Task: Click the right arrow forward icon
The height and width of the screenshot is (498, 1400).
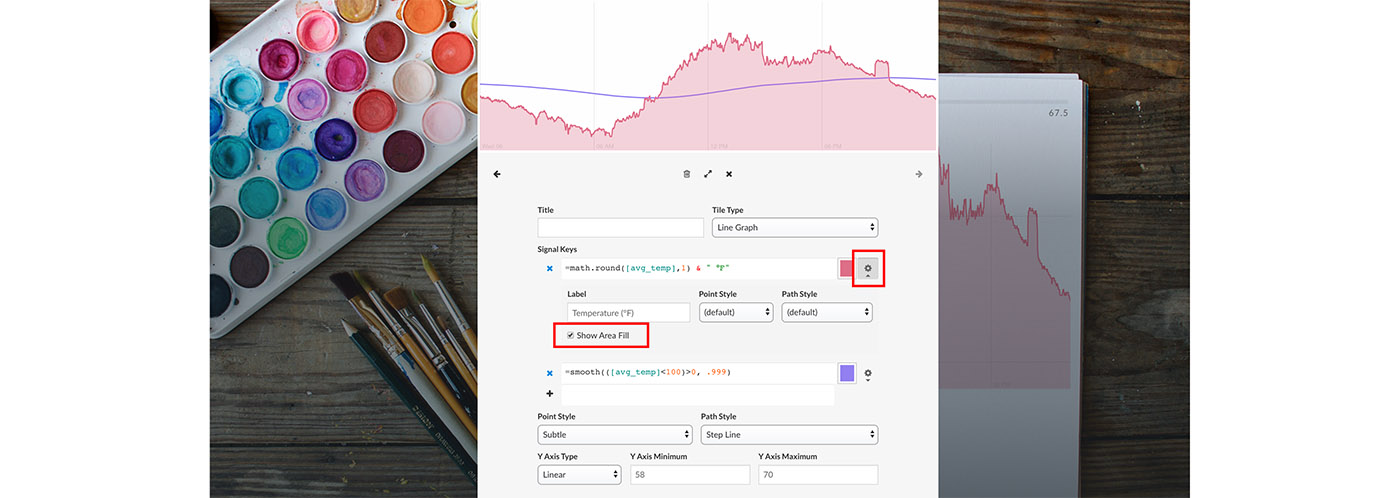Action: click(x=918, y=174)
